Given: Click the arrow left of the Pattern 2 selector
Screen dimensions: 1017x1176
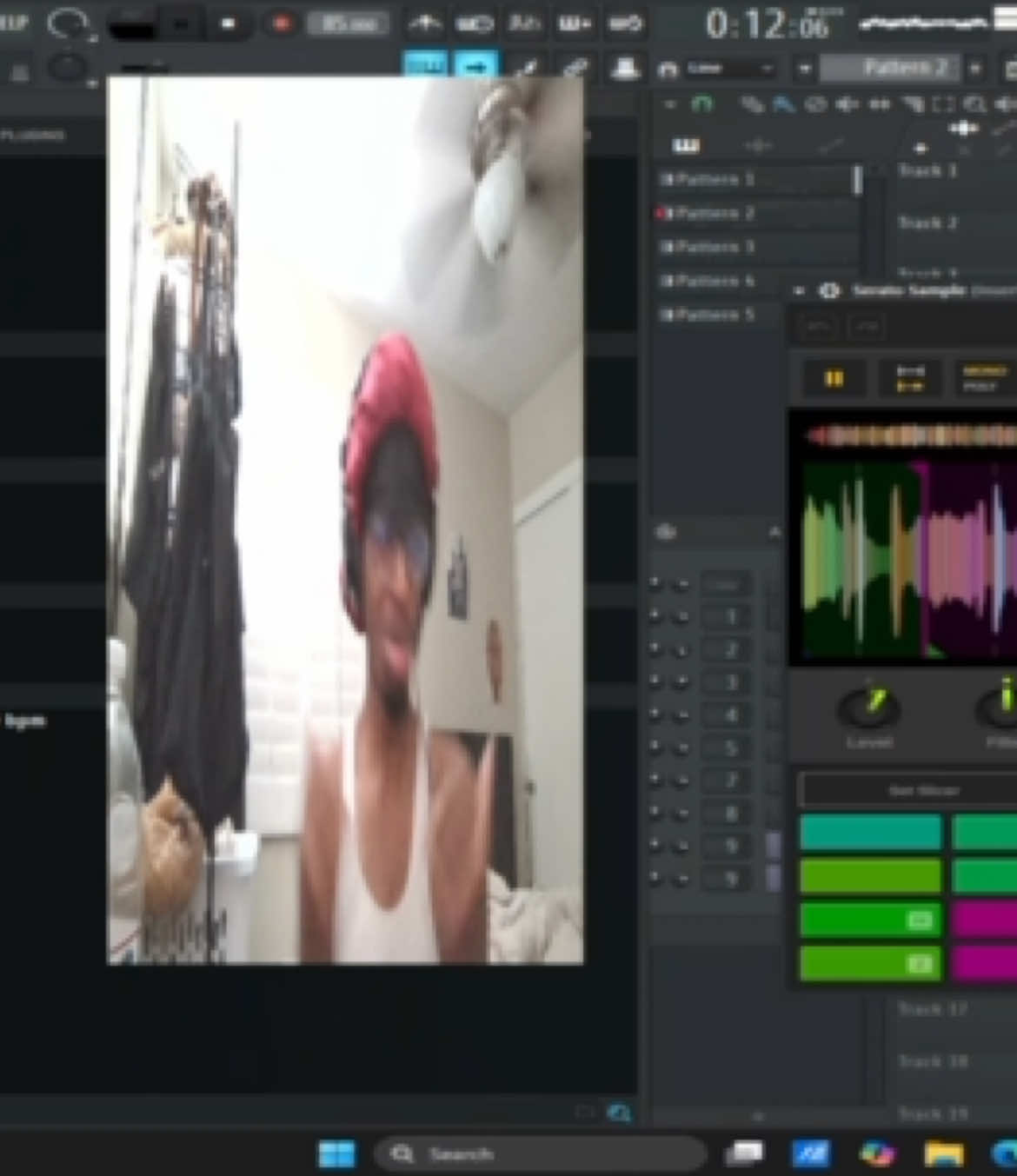Looking at the screenshot, I should [x=804, y=68].
